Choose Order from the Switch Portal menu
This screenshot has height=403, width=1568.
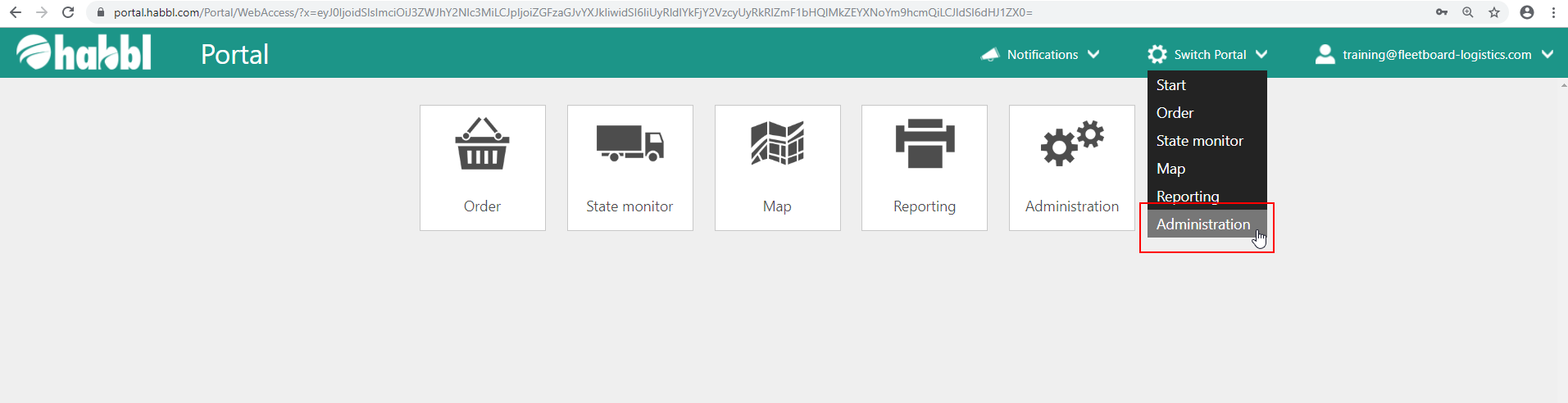coord(1175,113)
